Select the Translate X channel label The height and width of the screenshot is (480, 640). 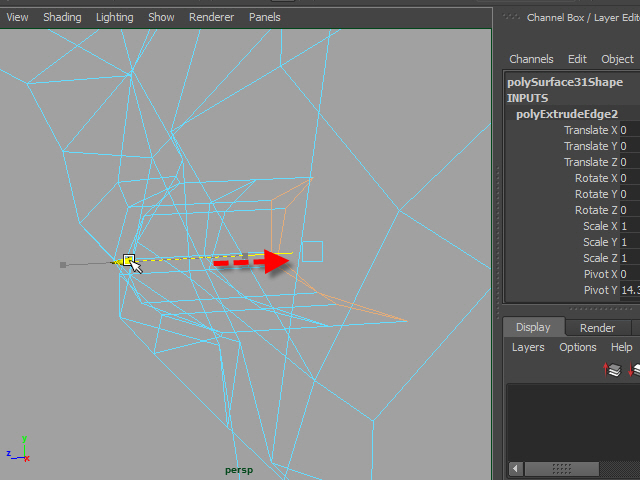pos(591,130)
